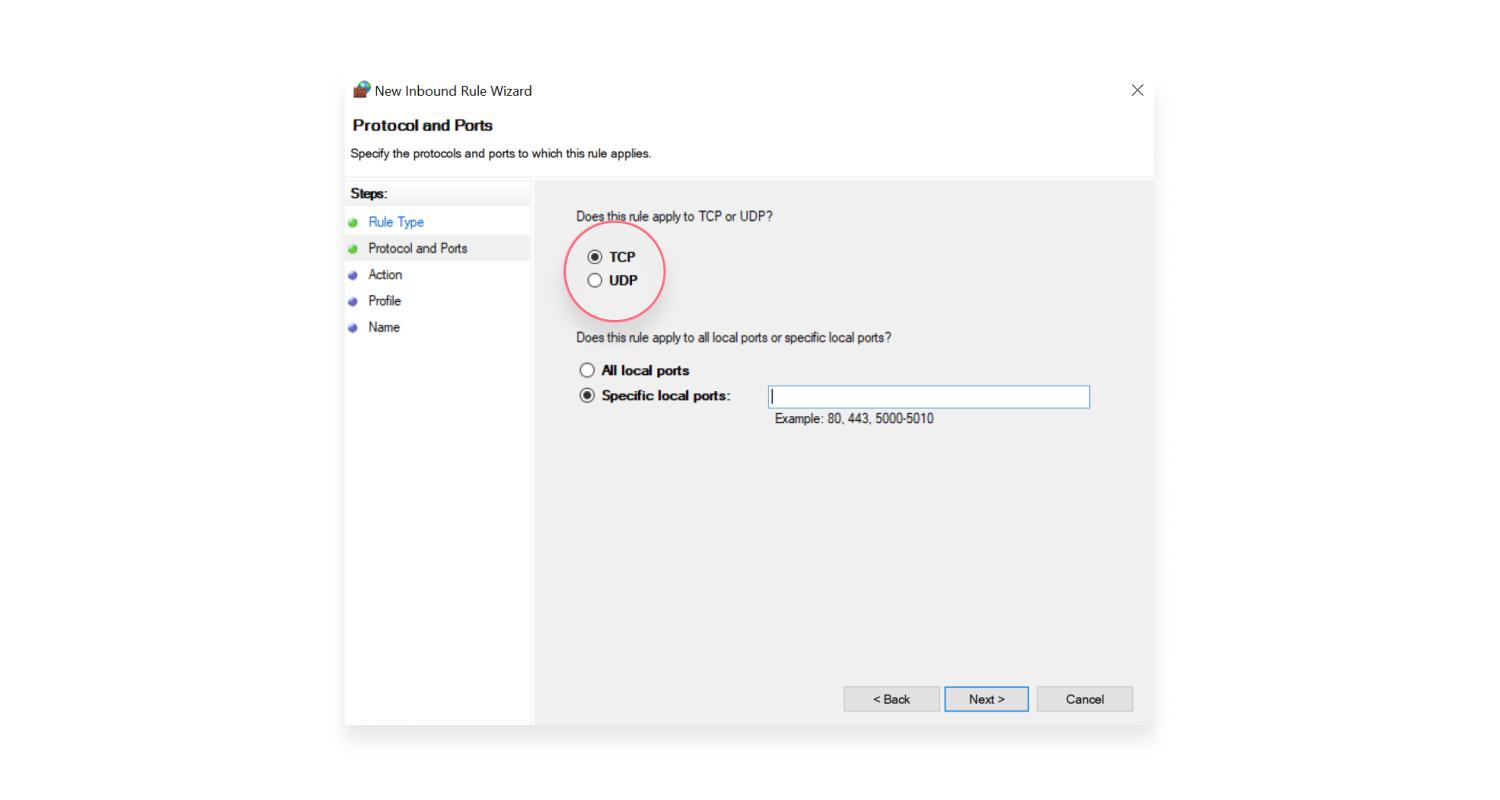Screen dimensions: 1500x800
Task: Click the blue bullet beside Profile
Action: 353,301
